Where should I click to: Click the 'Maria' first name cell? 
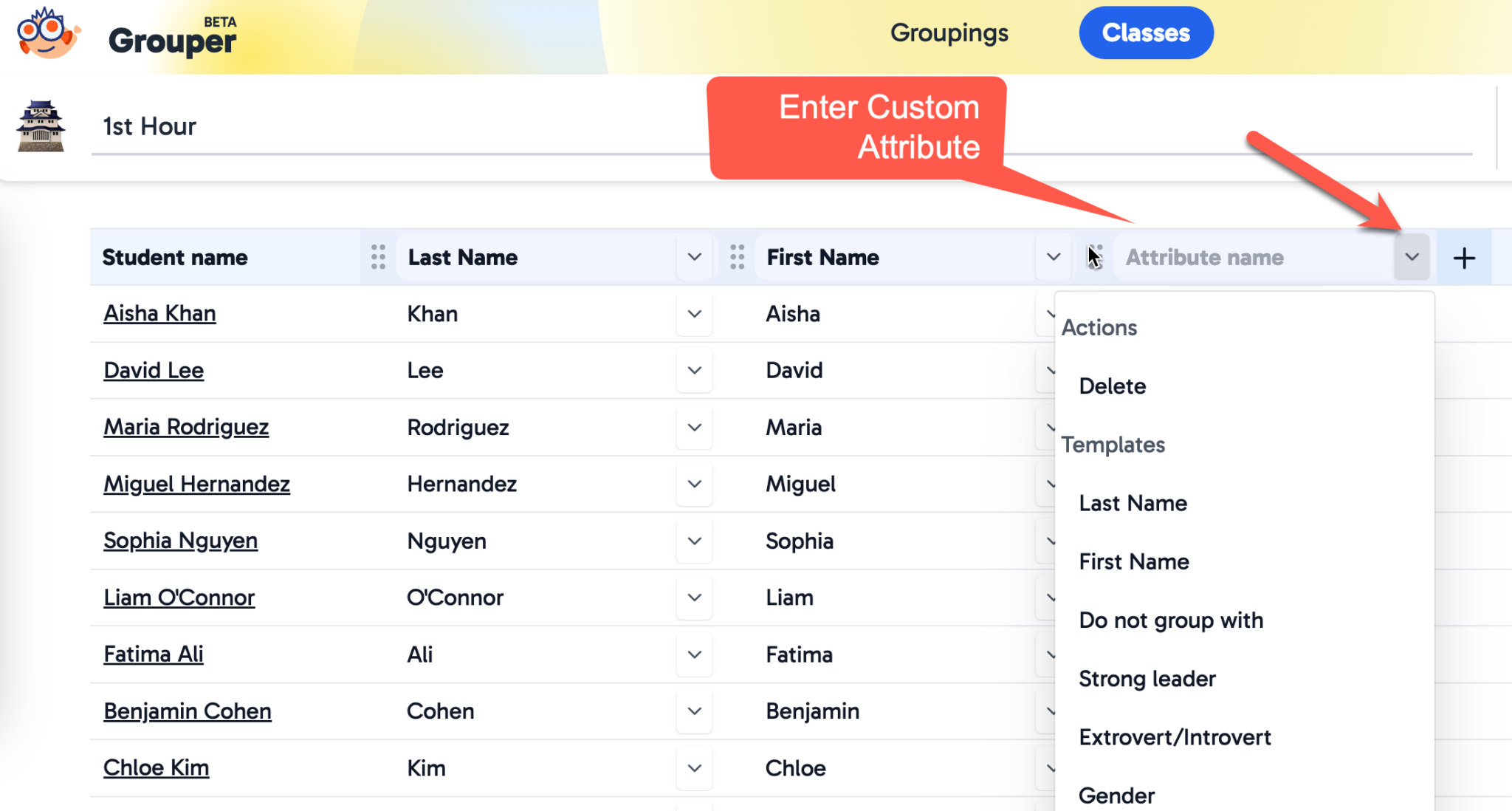794,428
